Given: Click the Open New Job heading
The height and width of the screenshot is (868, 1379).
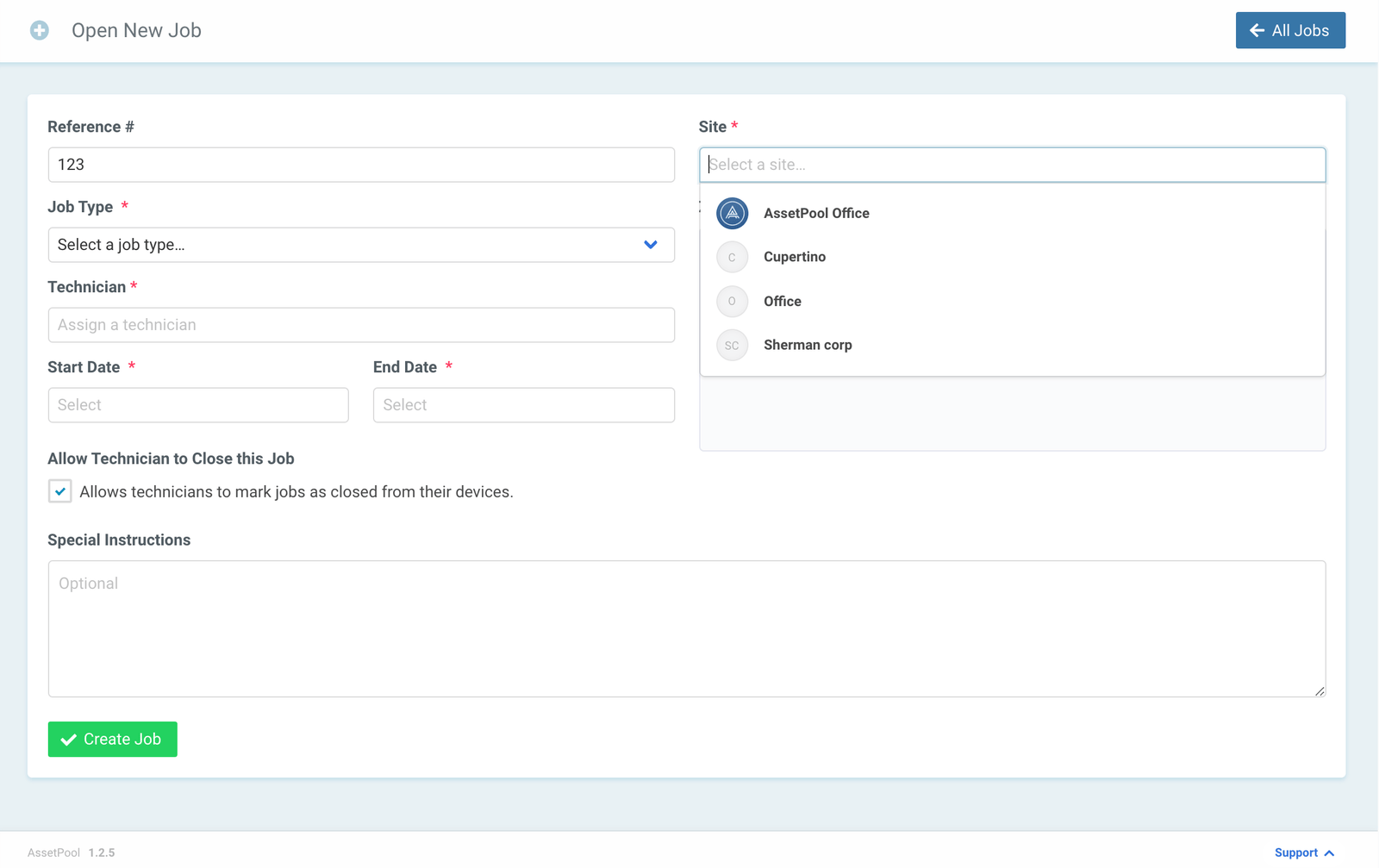Looking at the screenshot, I should [x=136, y=30].
